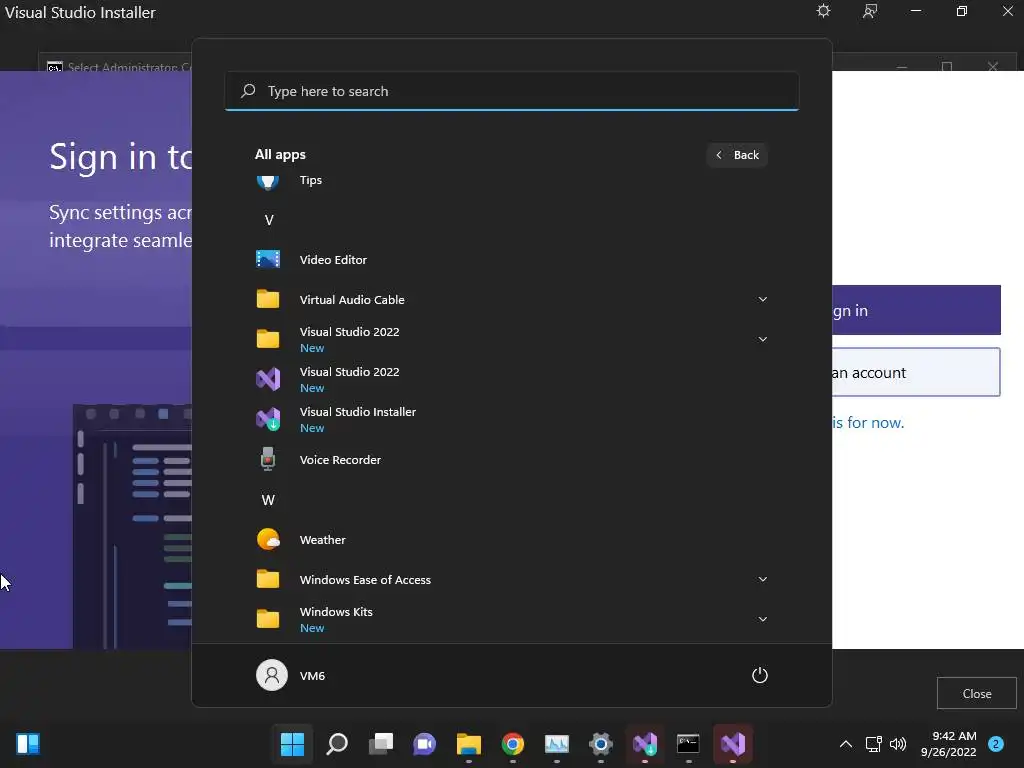The height and width of the screenshot is (768, 1024).
Task: Open Google Chrome from the taskbar
Action: point(513,744)
